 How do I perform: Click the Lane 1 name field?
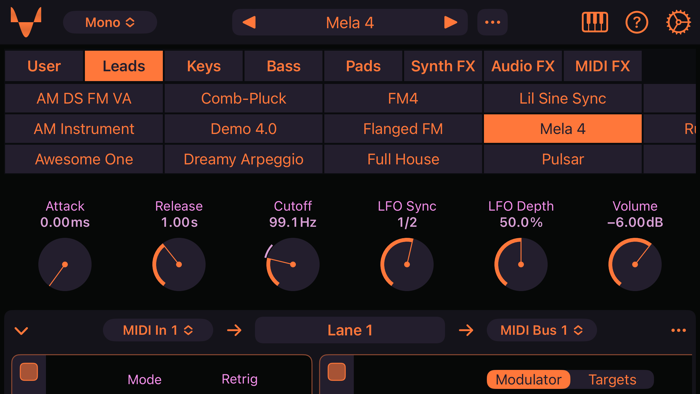350,330
